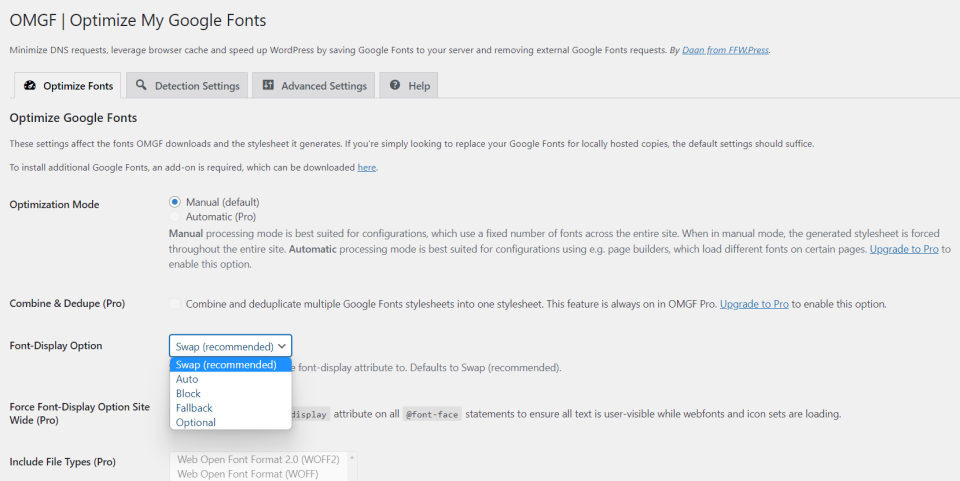
Task: Choose Swap (recommended) from the list
Action: click(230, 365)
